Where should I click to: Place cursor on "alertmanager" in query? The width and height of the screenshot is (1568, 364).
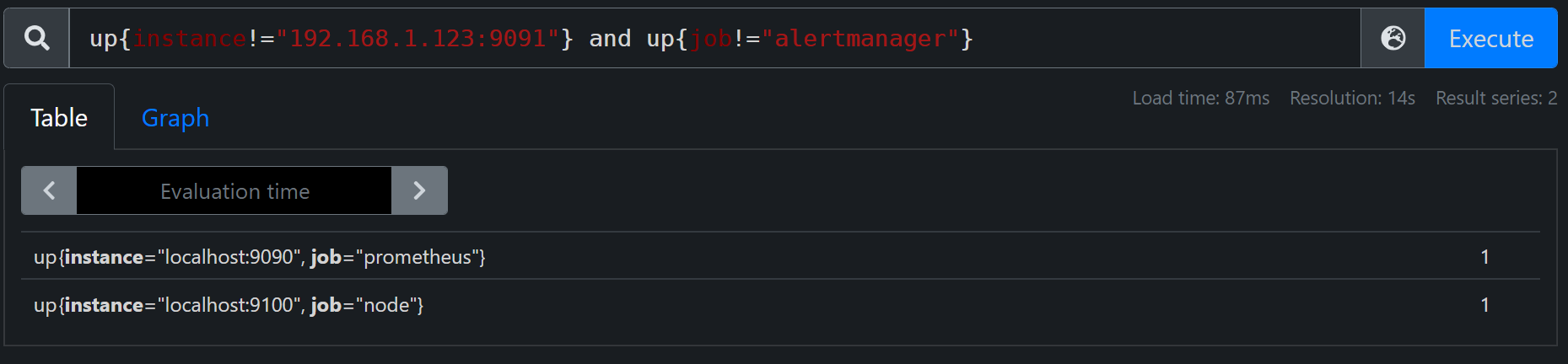point(860,39)
